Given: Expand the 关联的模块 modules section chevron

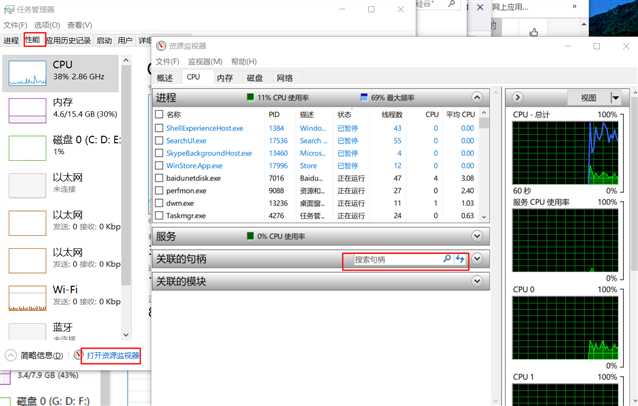Looking at the screenshot, I should coord(476,281).
